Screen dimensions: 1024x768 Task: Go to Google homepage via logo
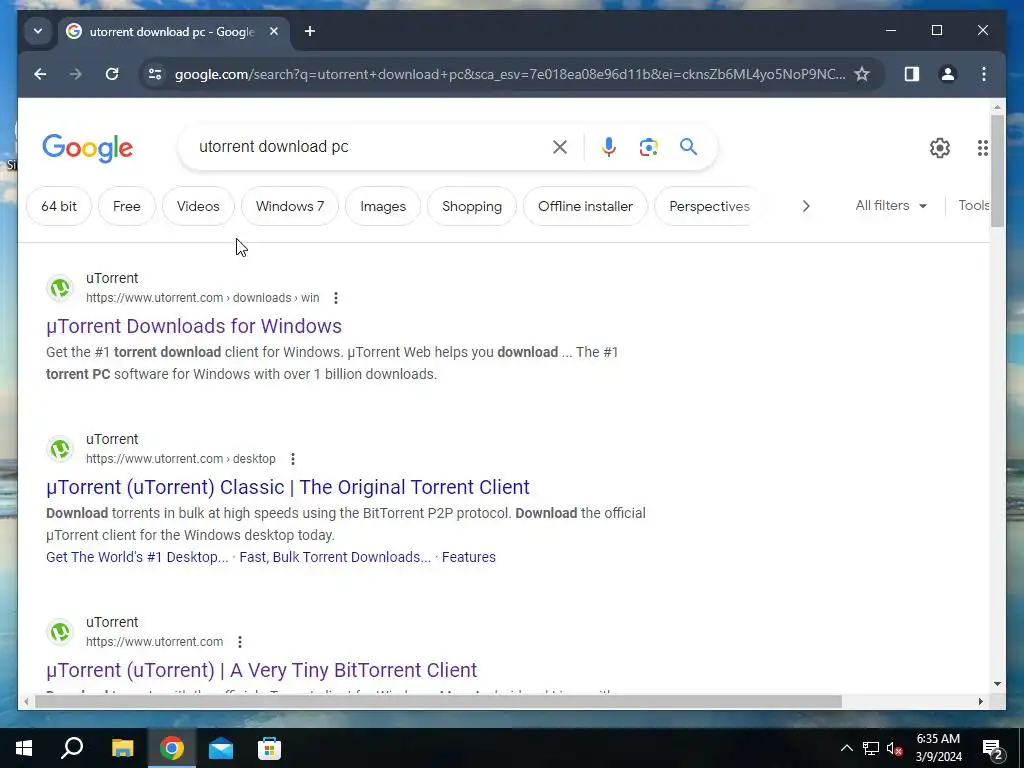click(x=88, y=148)
